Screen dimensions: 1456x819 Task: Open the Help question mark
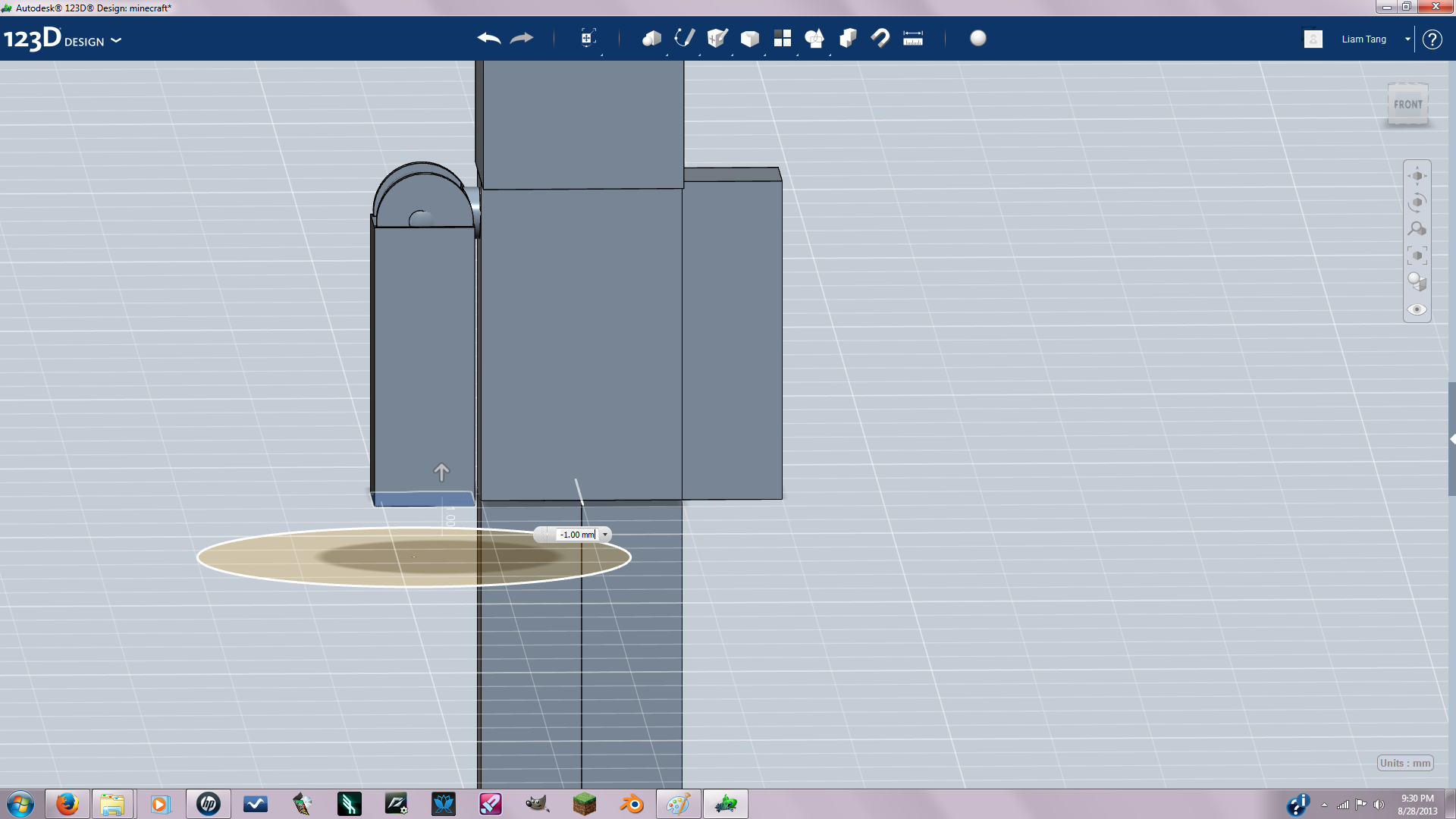pyautogui.click(x=1432, y=39)
